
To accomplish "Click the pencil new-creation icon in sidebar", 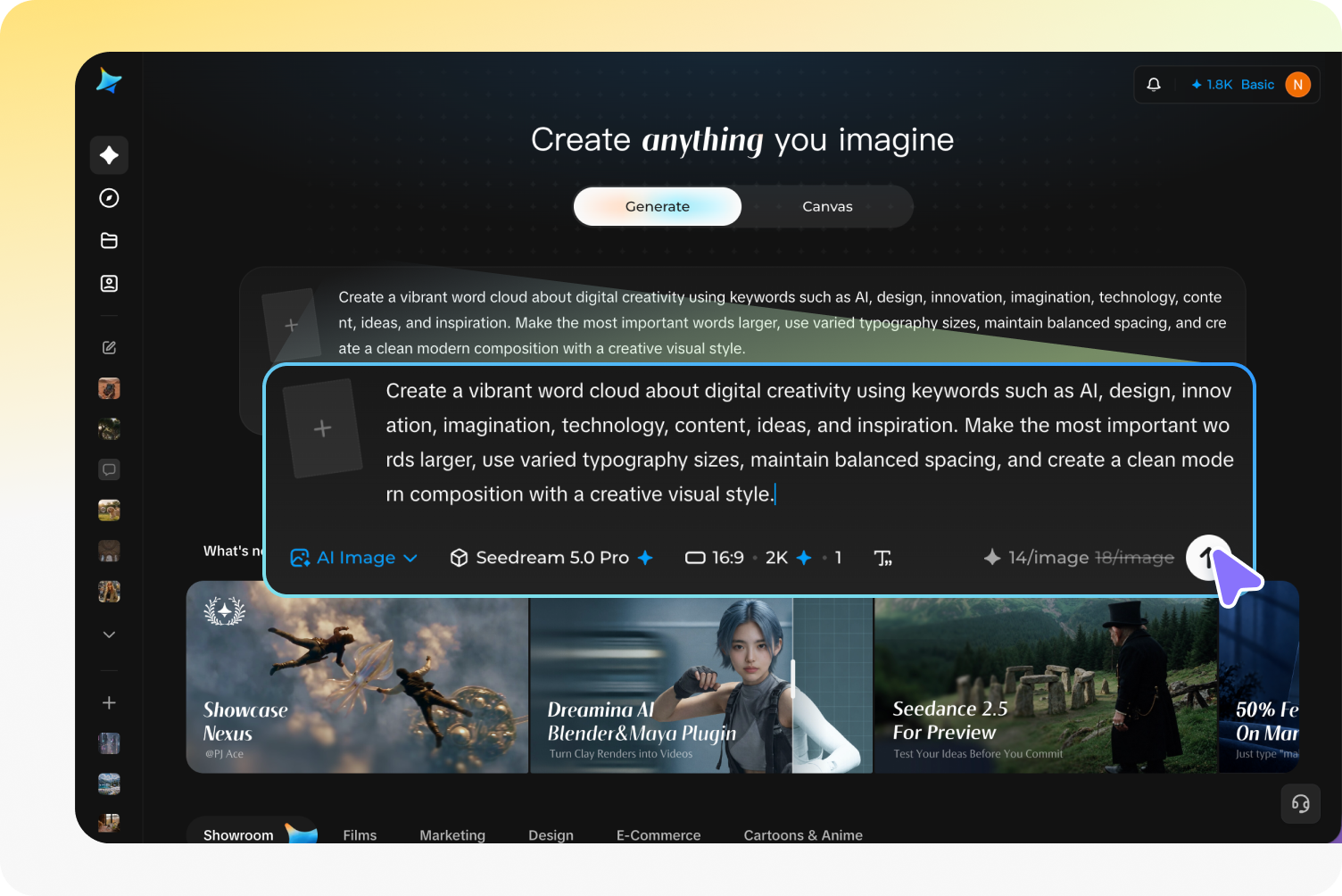I will click(x=109, y=348).
